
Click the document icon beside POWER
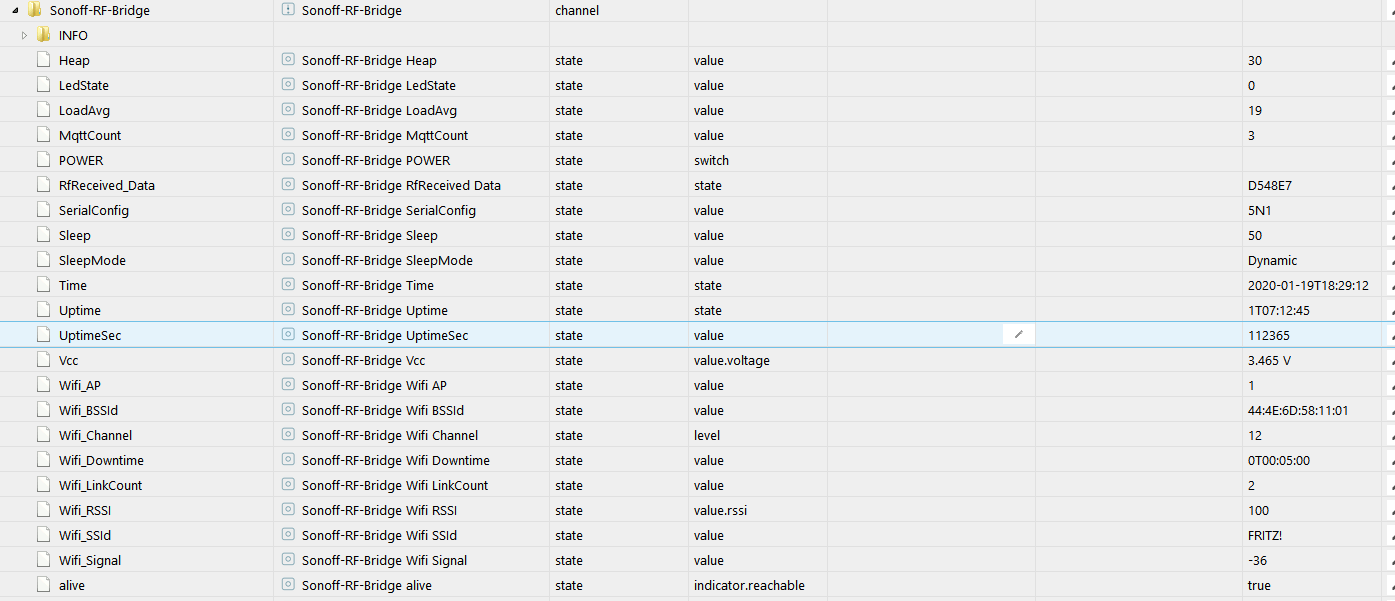[x=43, y=160]
